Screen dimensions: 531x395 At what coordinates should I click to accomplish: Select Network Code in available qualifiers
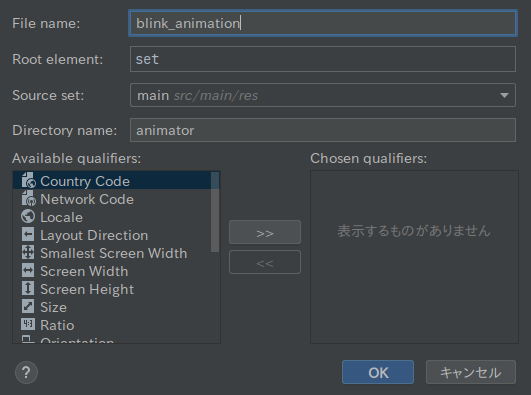(112, 199)
